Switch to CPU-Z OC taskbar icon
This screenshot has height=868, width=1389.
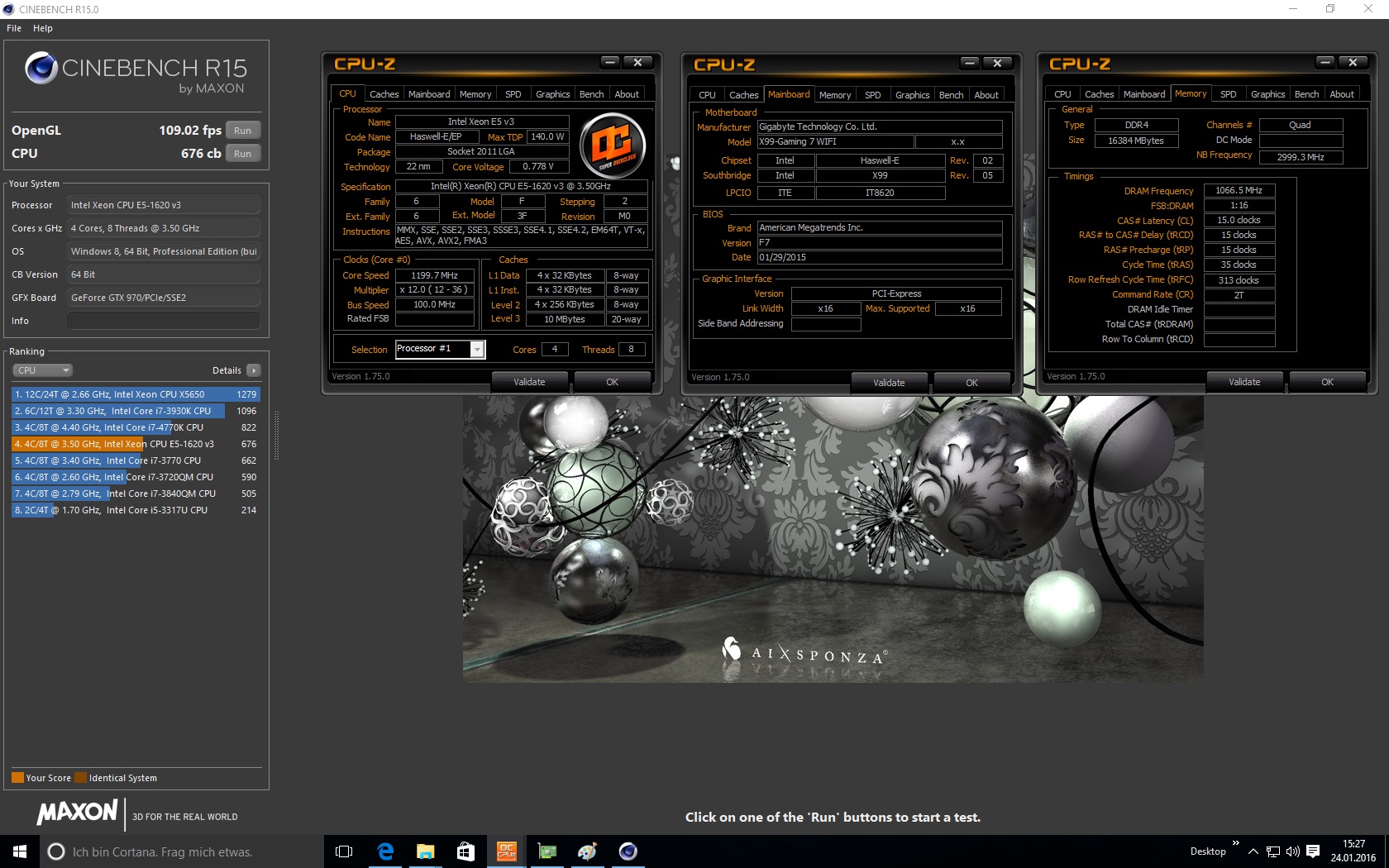coord(506,851)
